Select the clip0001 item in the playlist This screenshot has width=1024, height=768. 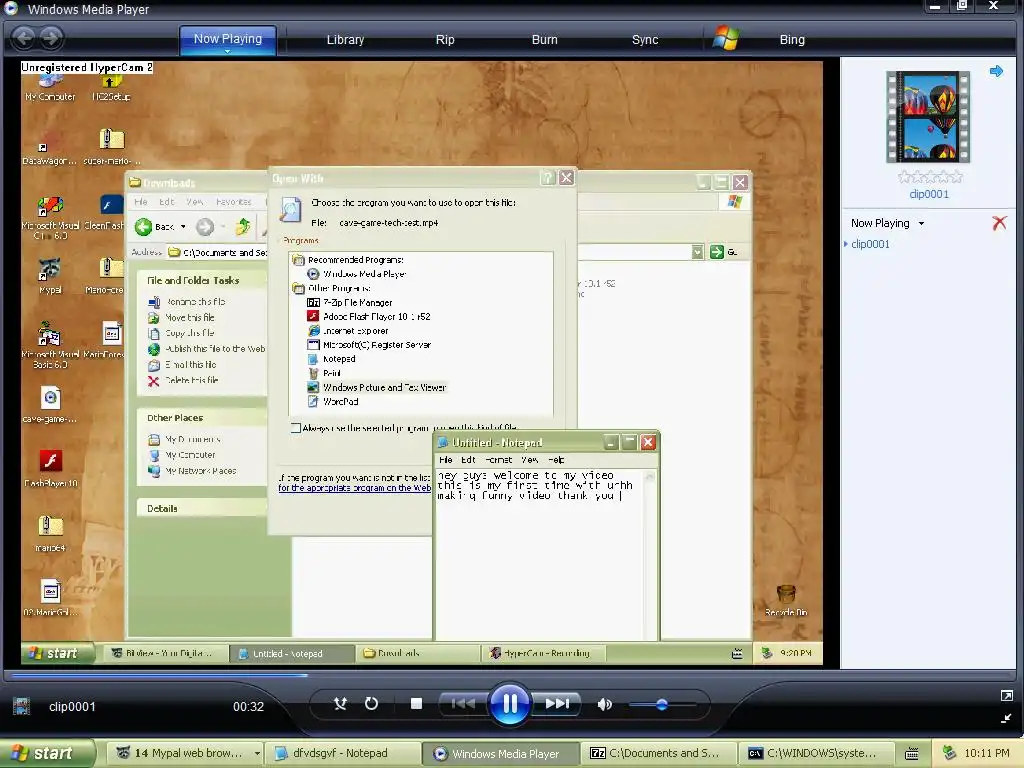point(870,244)
